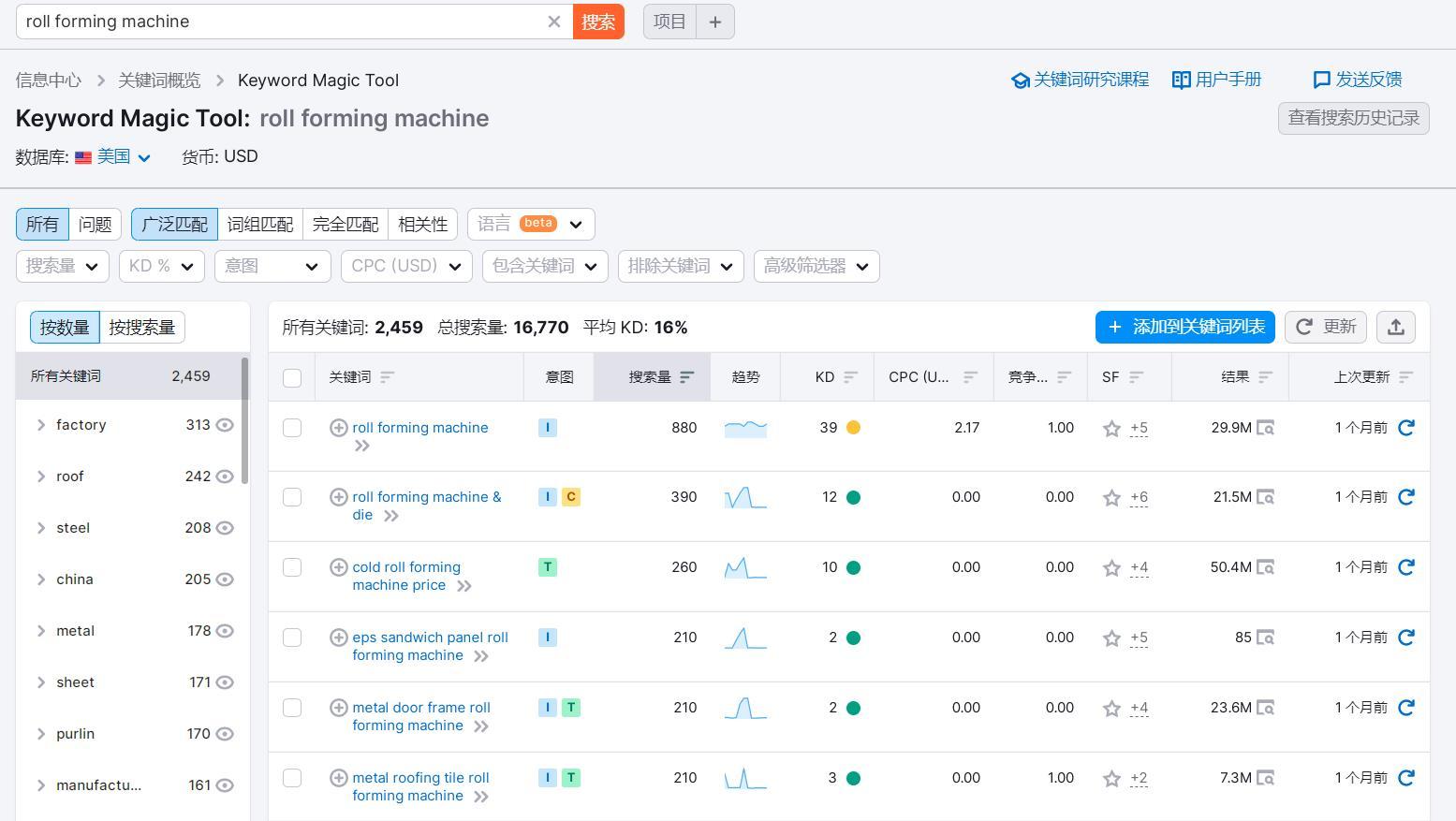Clear the search box with the X icon
Viewport: 1456px width, 821px height.
[554, 21]
